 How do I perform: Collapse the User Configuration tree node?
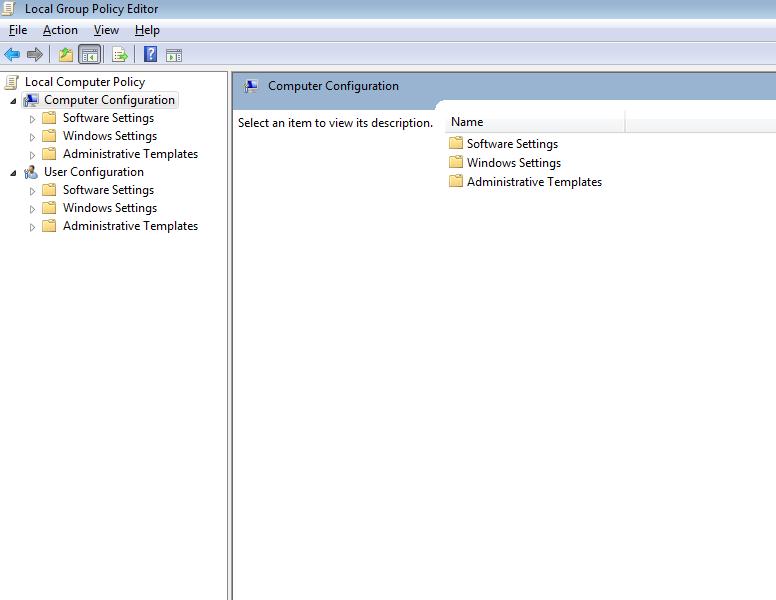pyautogui.click(x=13, y=173)
